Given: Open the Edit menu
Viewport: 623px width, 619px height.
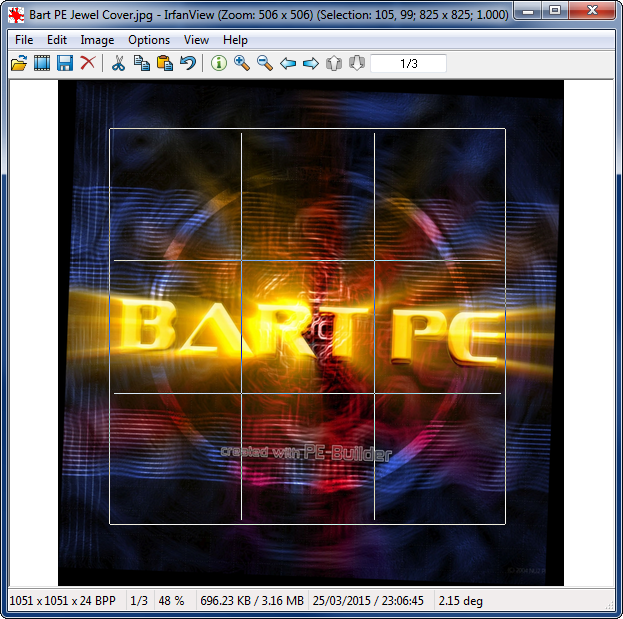Looking at the screenshot, I should tap(57, 40).
